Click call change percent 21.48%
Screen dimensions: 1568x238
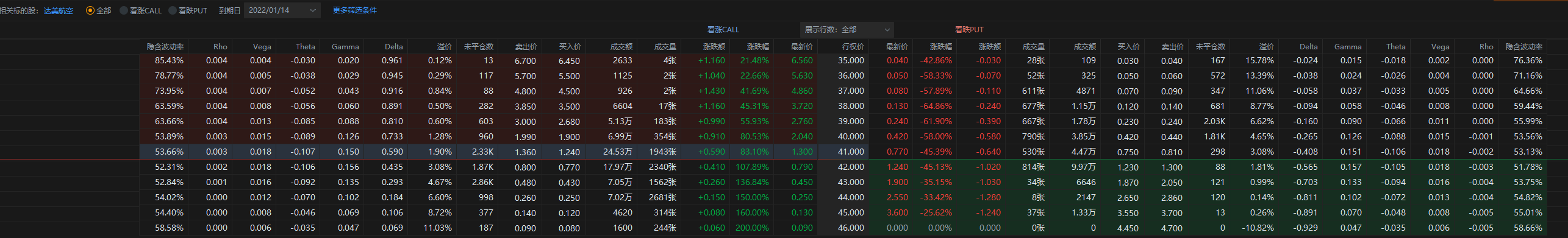pos(754,60)
